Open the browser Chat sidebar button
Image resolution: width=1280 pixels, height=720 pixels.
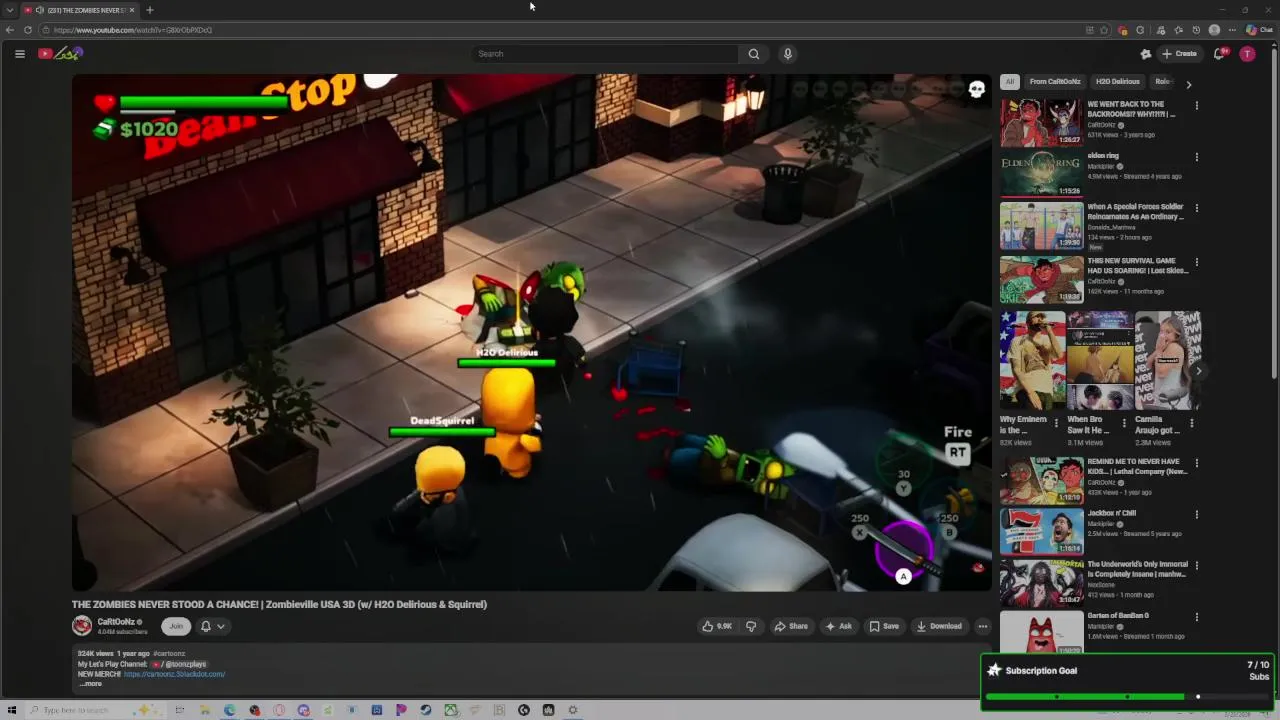(x=1259, y=30)
